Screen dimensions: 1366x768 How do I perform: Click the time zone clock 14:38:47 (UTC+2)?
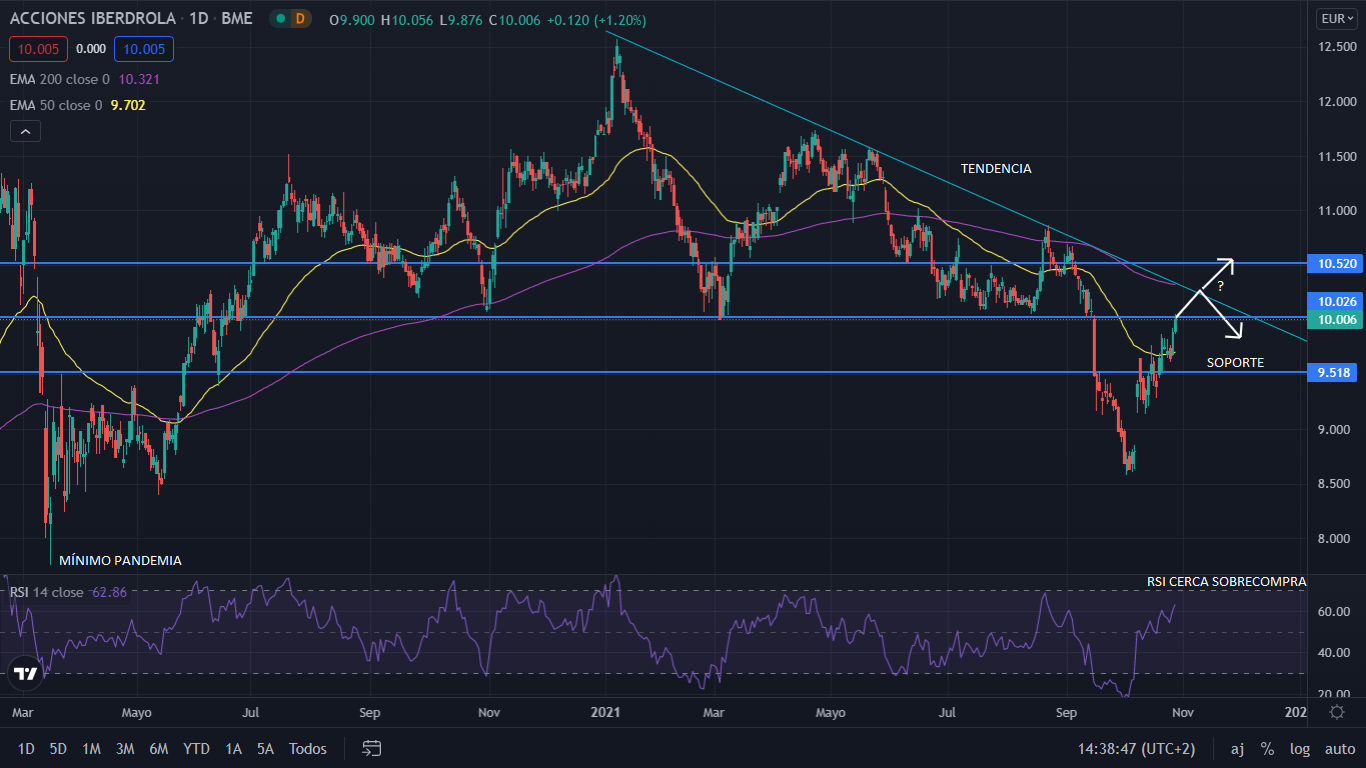[x=1136, y=748]
